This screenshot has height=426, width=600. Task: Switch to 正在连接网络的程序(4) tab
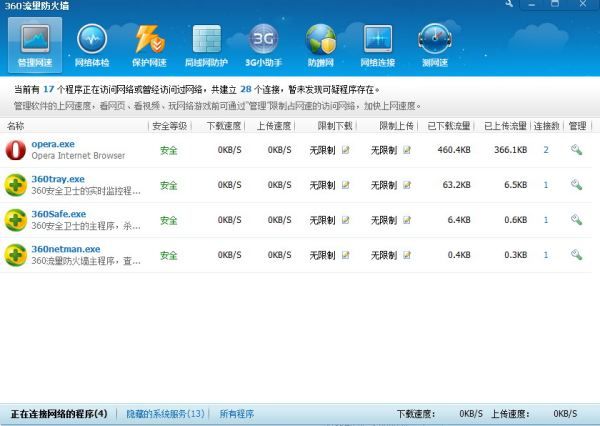(59, 414)
